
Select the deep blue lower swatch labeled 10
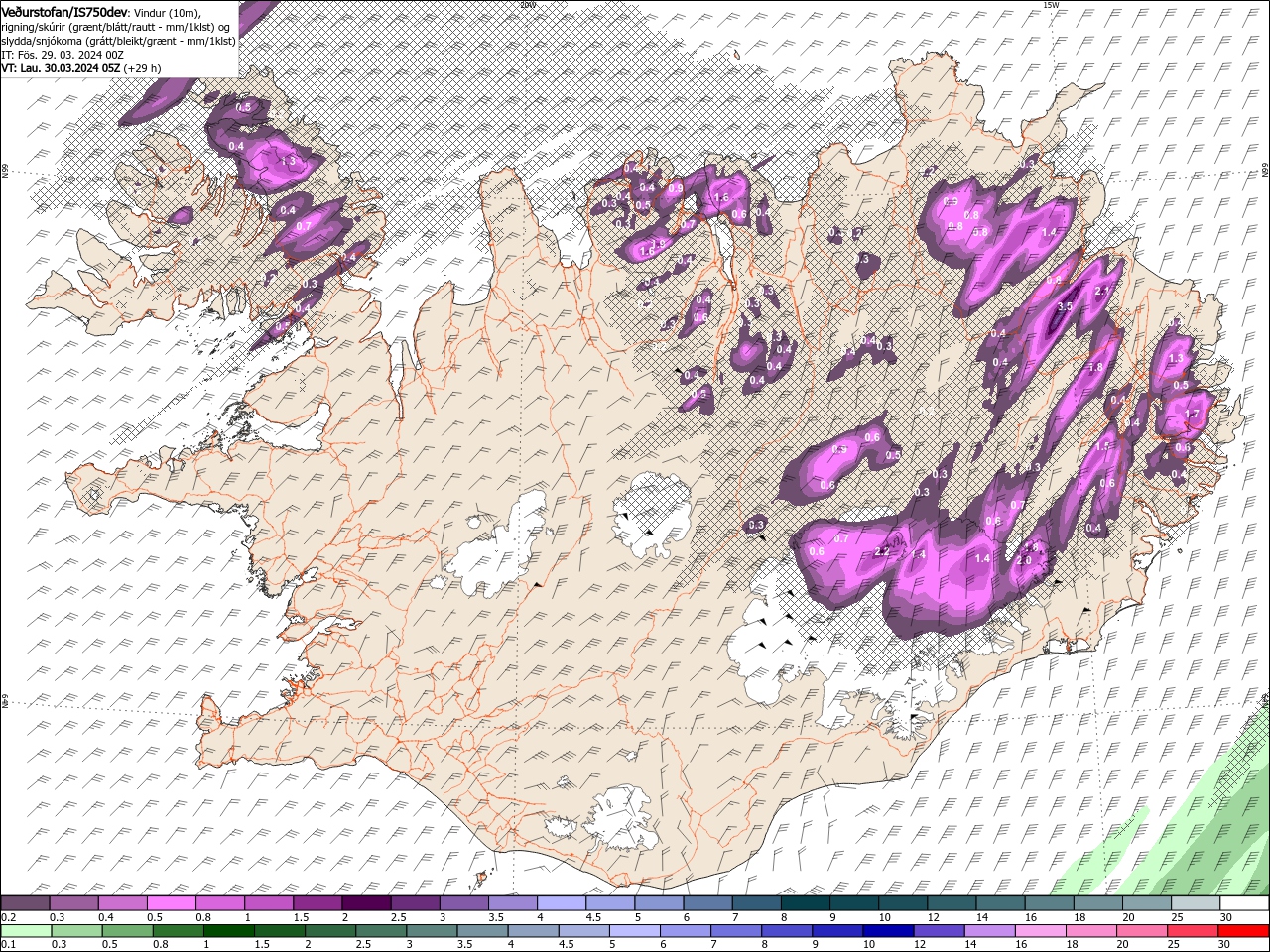(x=888, y=931)
